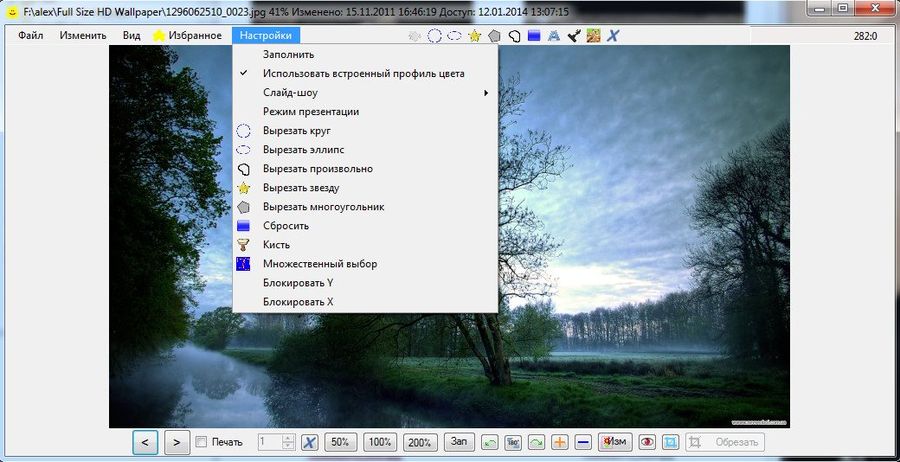Open the Вид menu
Viewport: 900px width, 462px height.
click(131, 36)
